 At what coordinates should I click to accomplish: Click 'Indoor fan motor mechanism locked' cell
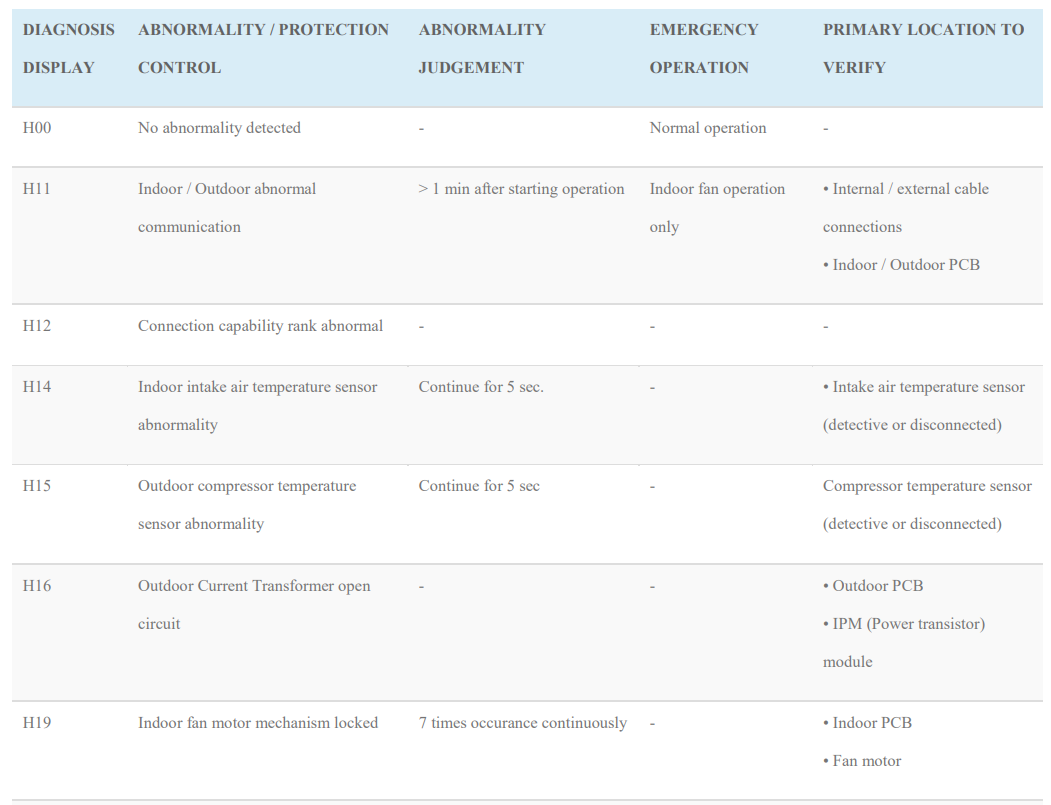258,723
